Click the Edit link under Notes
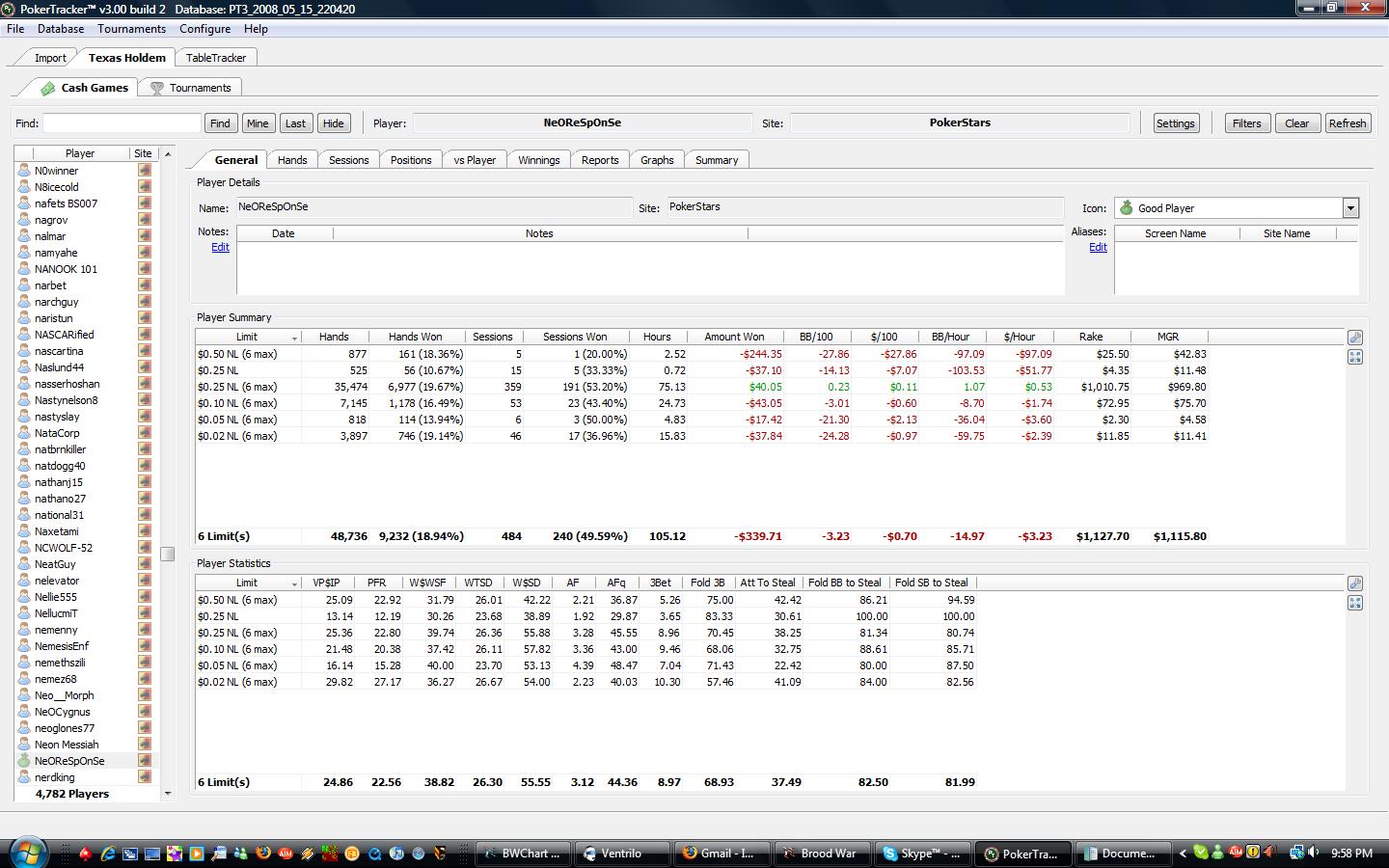 220,247
